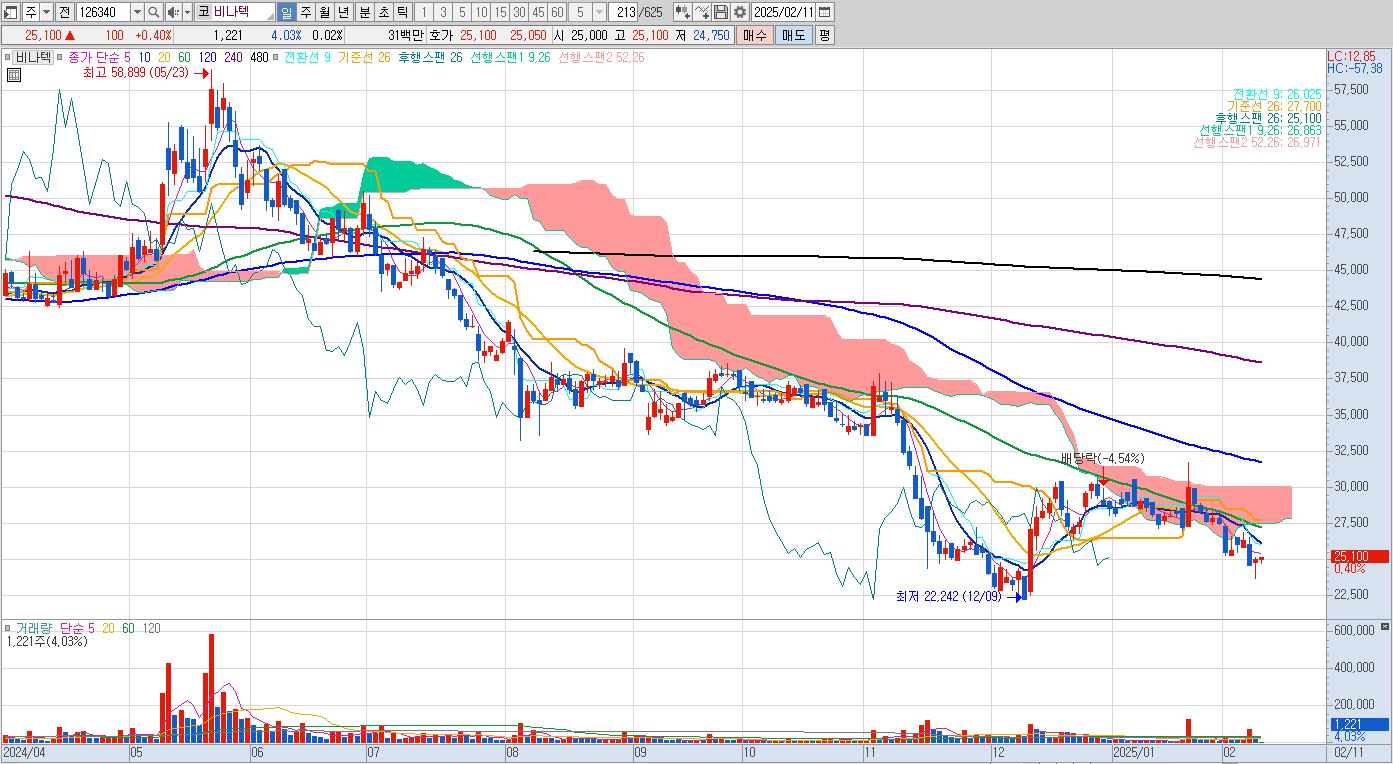The image size is (1393, 764).
Task: Click the drawing tools line icon
Action: click(702, 12)
